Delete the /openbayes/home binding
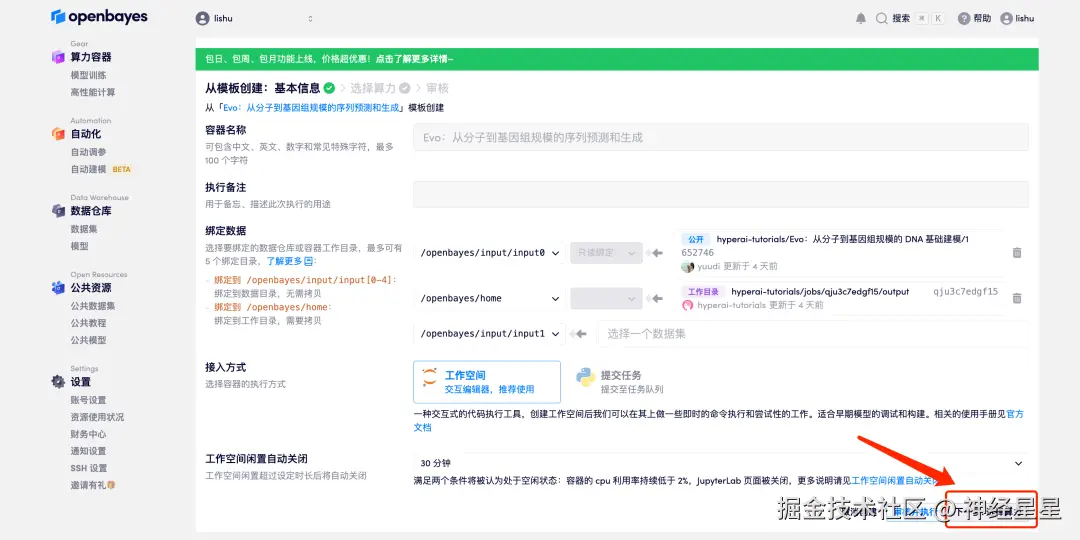This screenshot has height=540, width=1080. tap(1017, 298)
